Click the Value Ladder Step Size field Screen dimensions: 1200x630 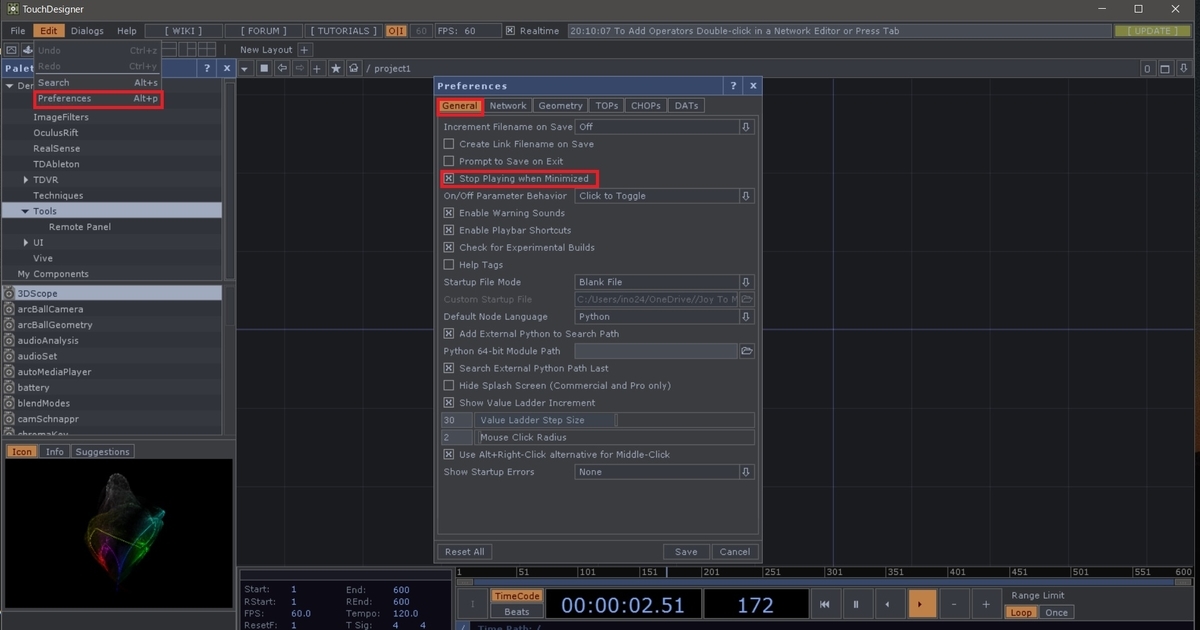click(615, 420)
